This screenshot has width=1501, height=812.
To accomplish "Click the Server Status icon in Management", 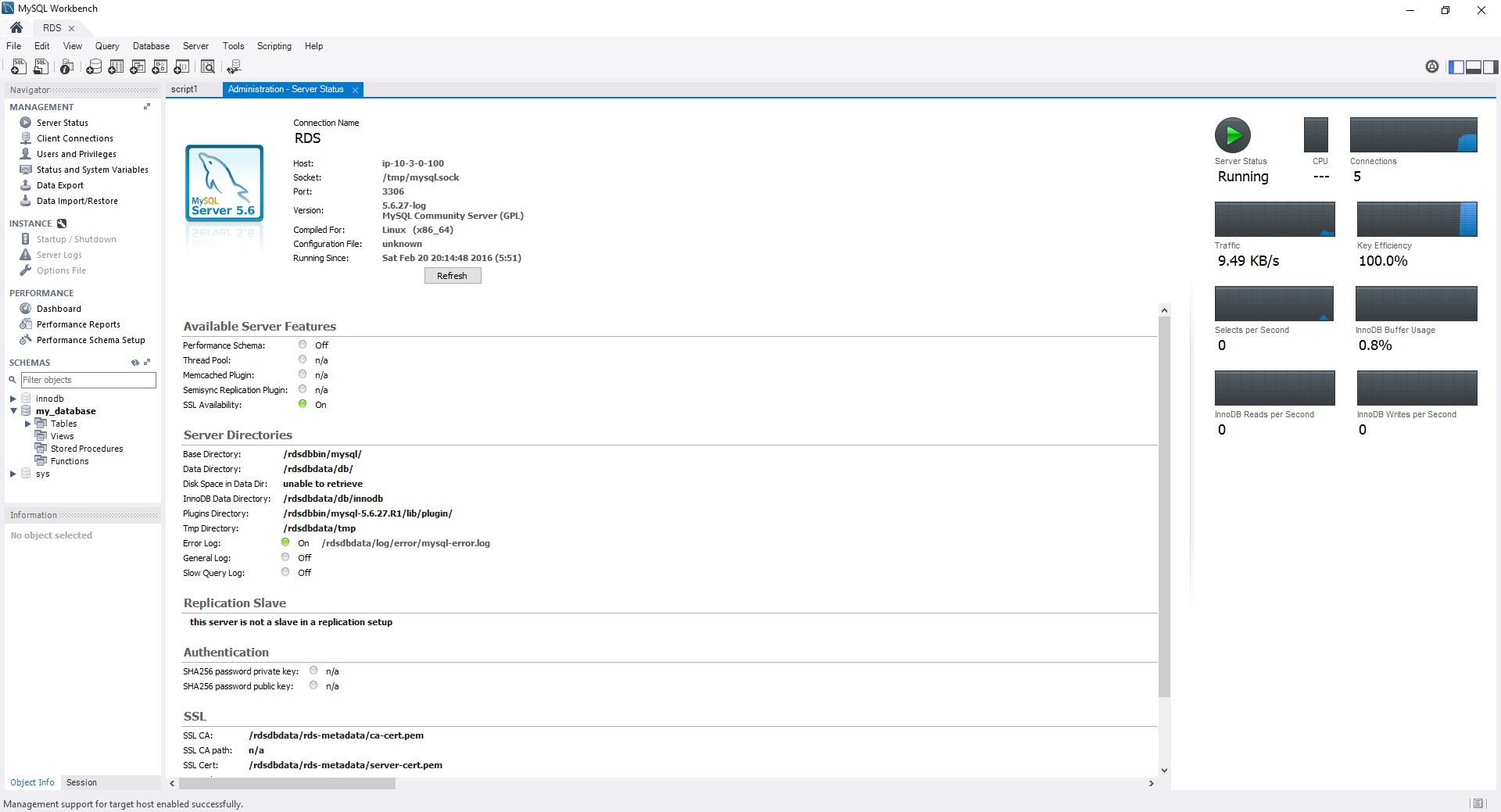I will (x=26, y=123).
